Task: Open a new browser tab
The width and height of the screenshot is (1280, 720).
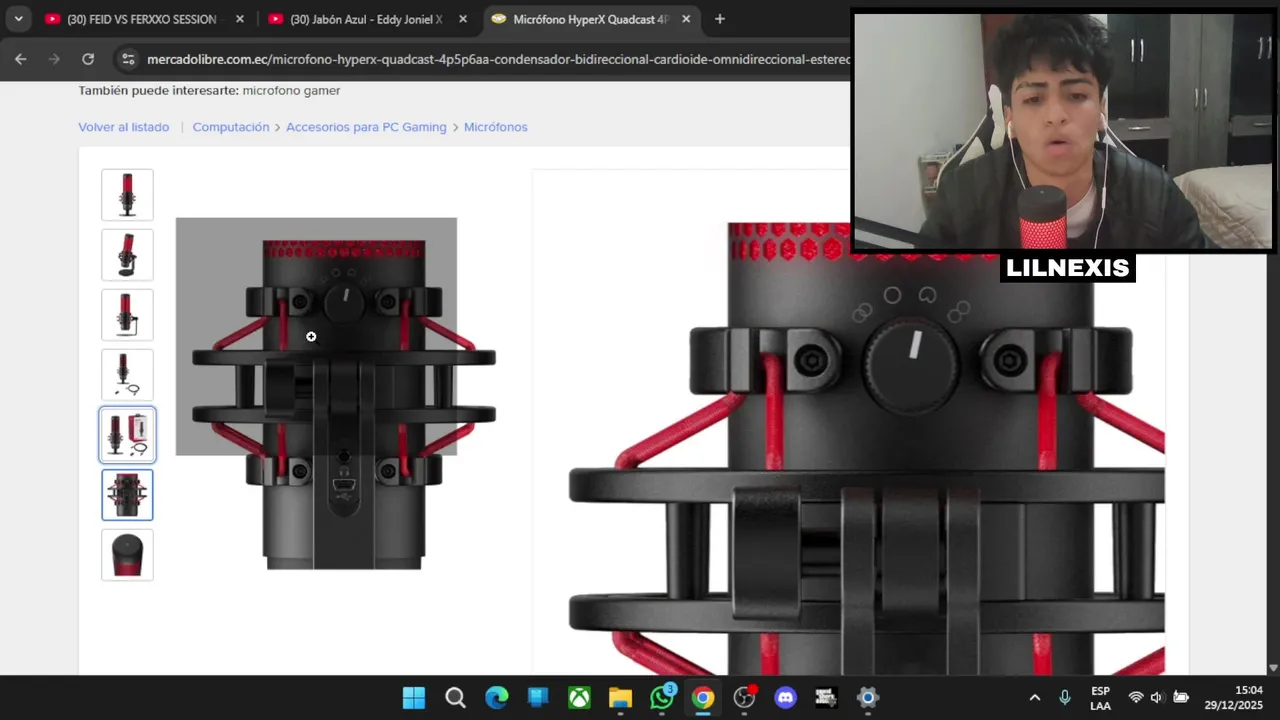Action: click(x=719, y=19)
